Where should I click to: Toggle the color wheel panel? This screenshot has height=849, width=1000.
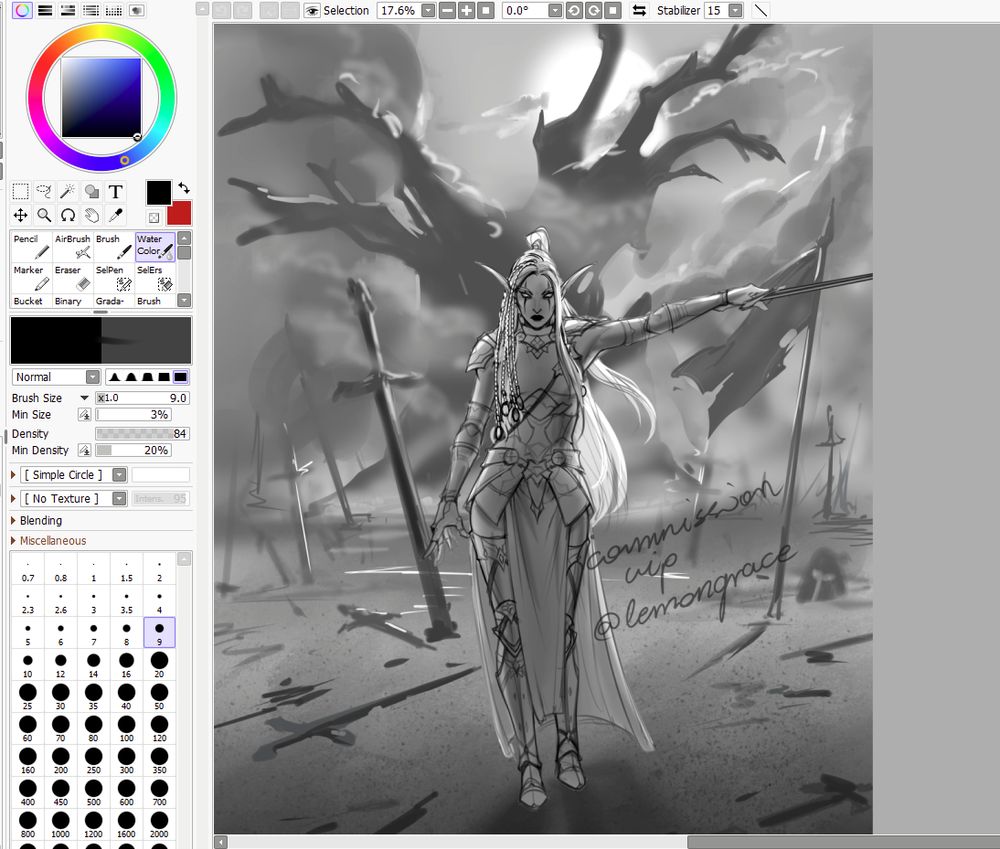[x=22, y=10]
